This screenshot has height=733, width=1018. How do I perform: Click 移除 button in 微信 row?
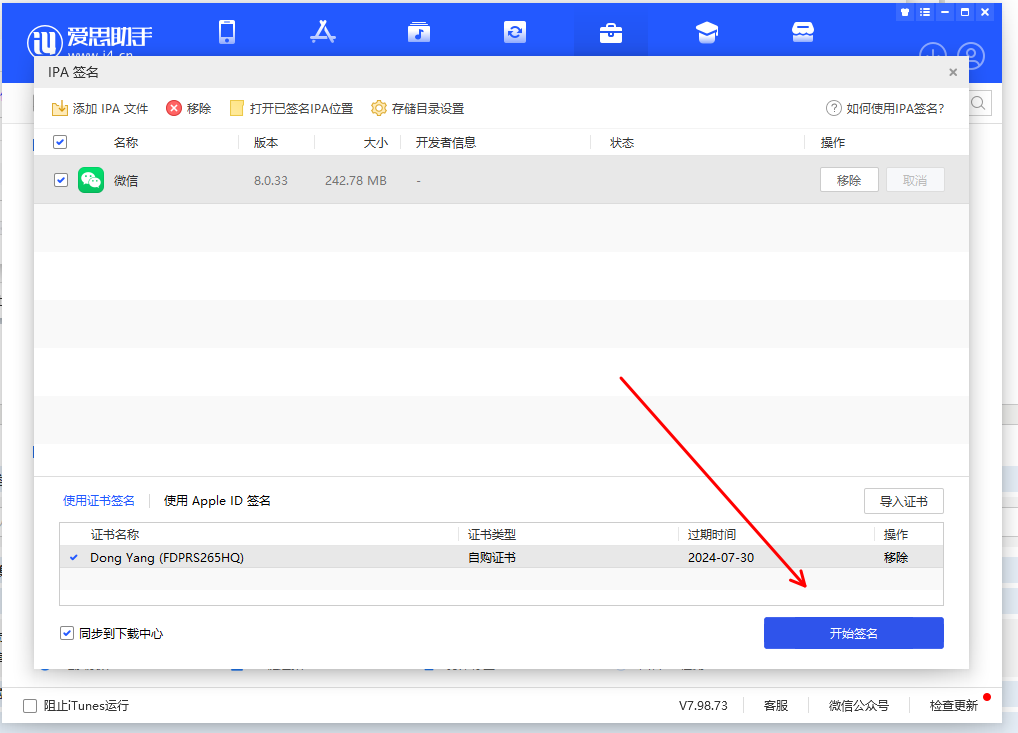[849, 180]
